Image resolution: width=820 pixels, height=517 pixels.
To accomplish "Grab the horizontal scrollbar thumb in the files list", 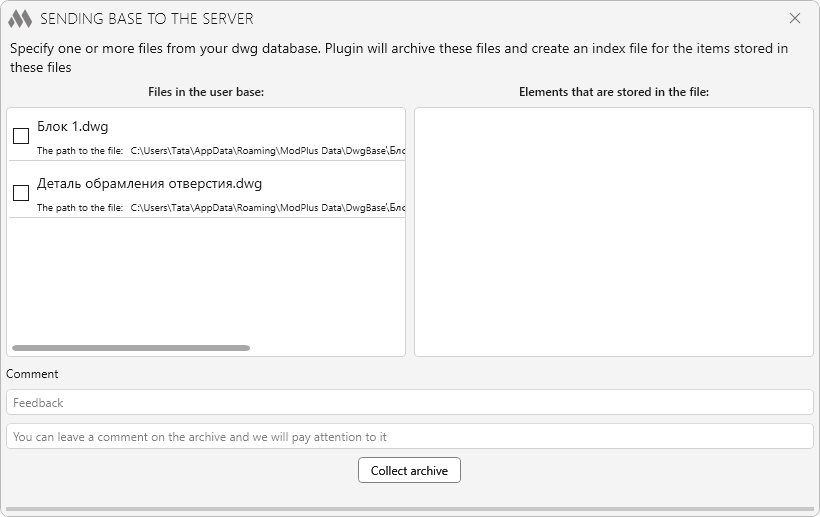I will pyautogui.click(x=130, y=348).
